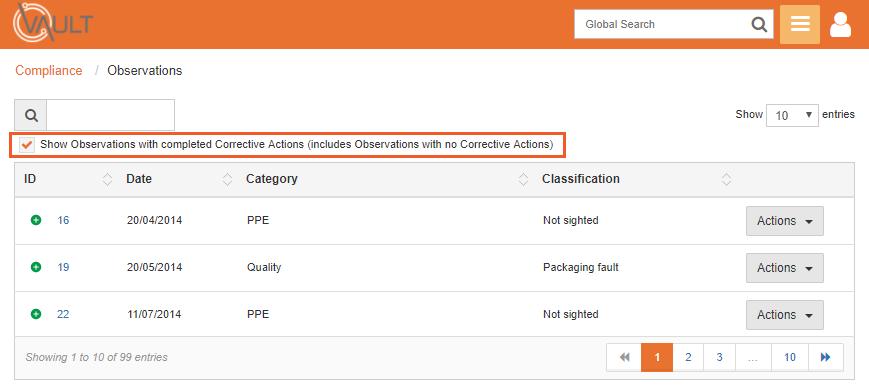
Task: Expand row 16 with green plus icon
Action: click(36, 220)
